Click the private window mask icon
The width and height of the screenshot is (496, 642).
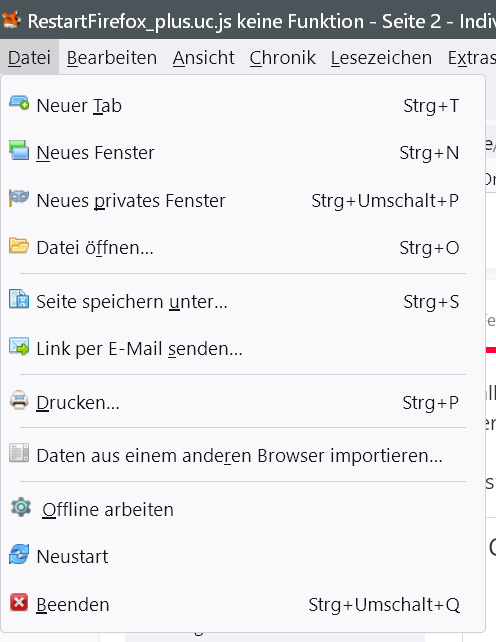click(19, 198)
